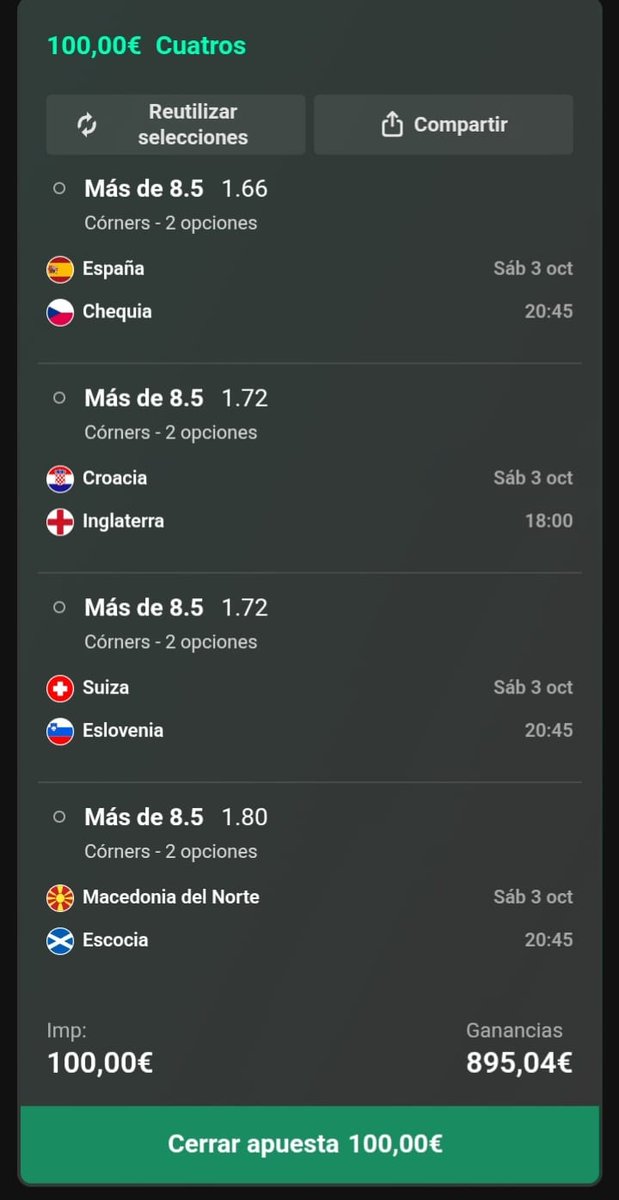Click the reuse selections refresh icon
Viewport: 619px width, 1200px height.
click(x=87, y=125)
